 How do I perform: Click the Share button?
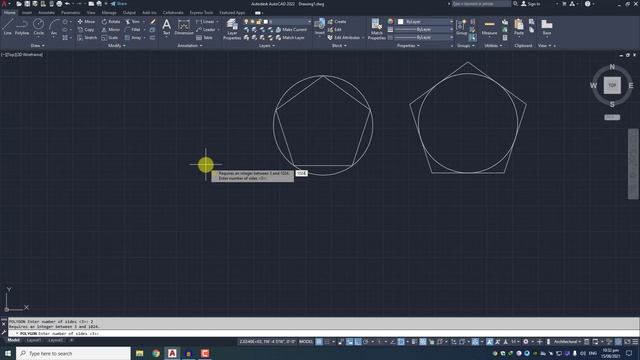click(119, 4)
